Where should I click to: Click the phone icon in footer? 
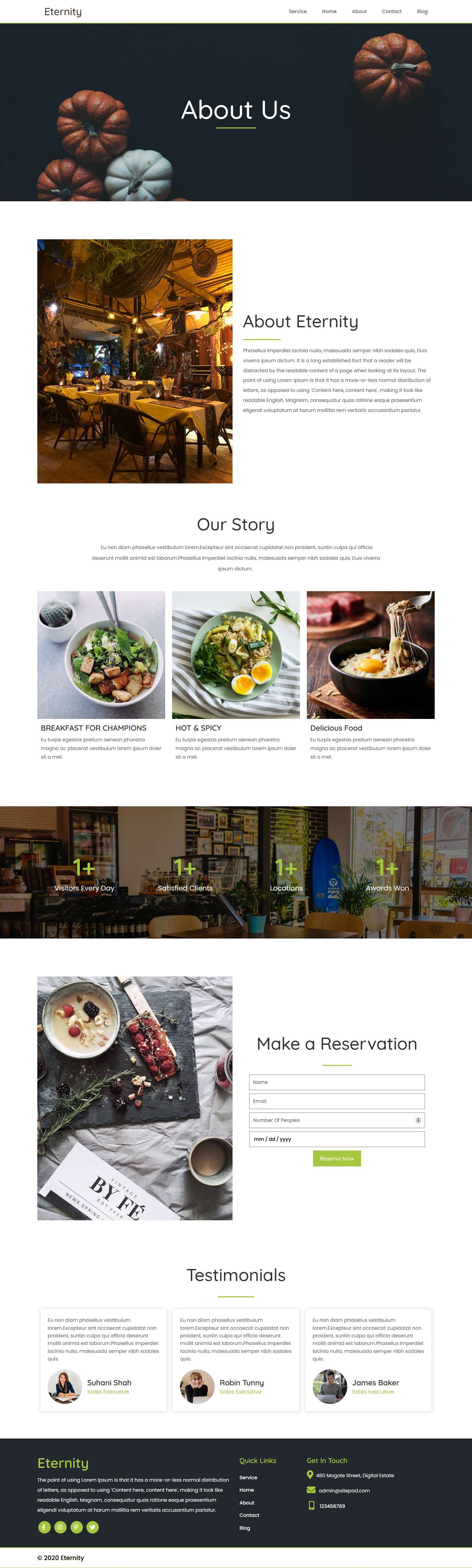point(311,1505)
